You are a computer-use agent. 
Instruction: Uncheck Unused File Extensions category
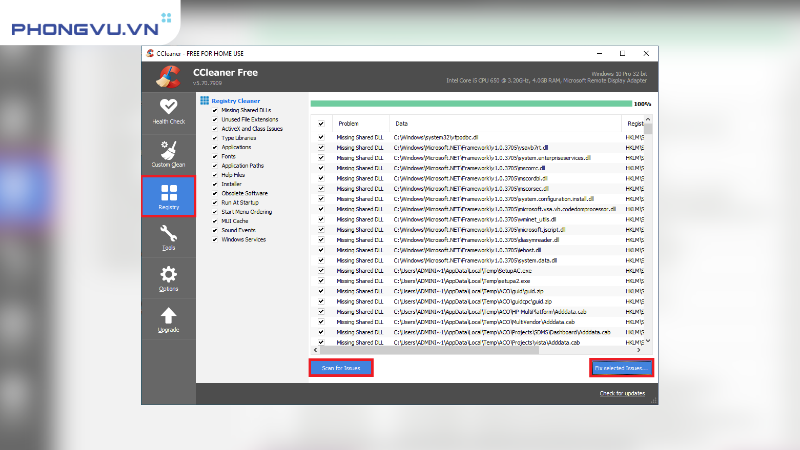click(x=215, y=119)
